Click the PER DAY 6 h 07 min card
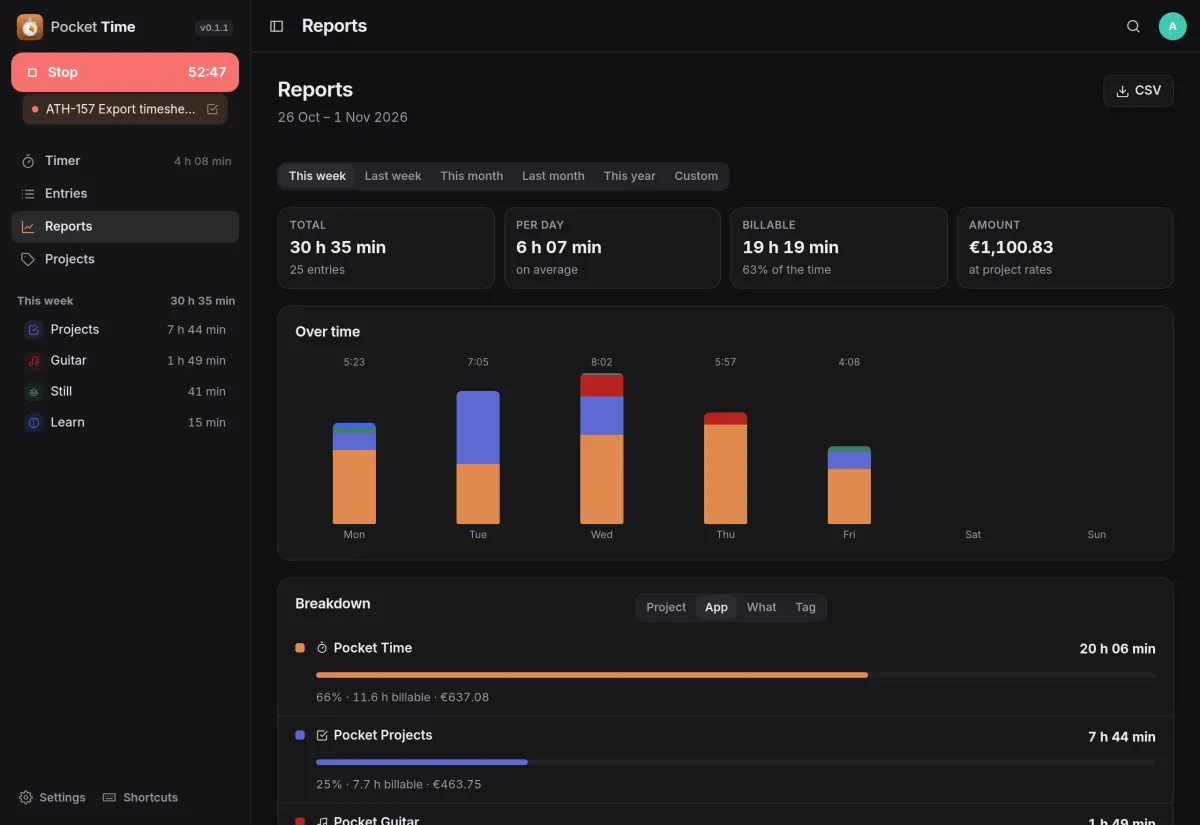The width and height of the screenshot is (1200, 825). pos(612,248)
